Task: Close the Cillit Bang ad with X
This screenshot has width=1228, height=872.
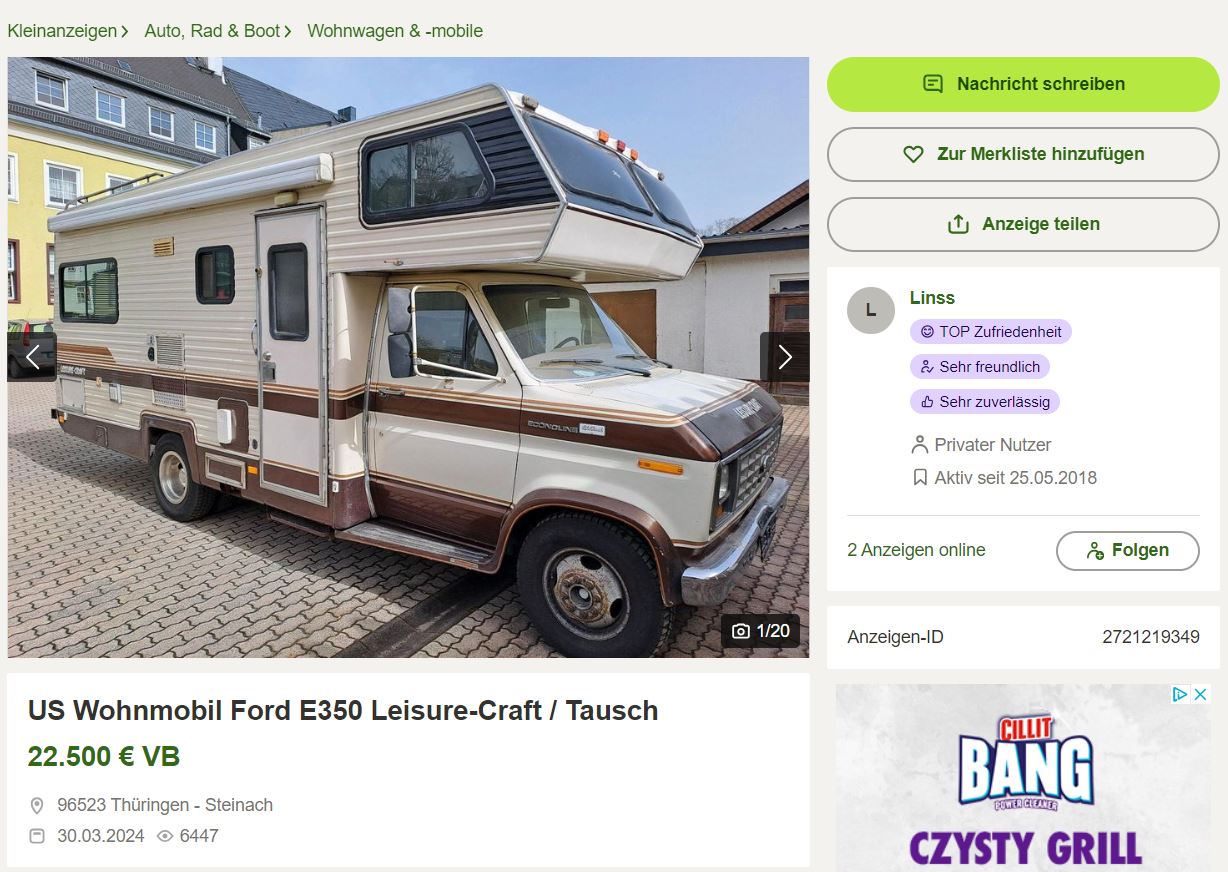Action: click(x=1201, y=694)
